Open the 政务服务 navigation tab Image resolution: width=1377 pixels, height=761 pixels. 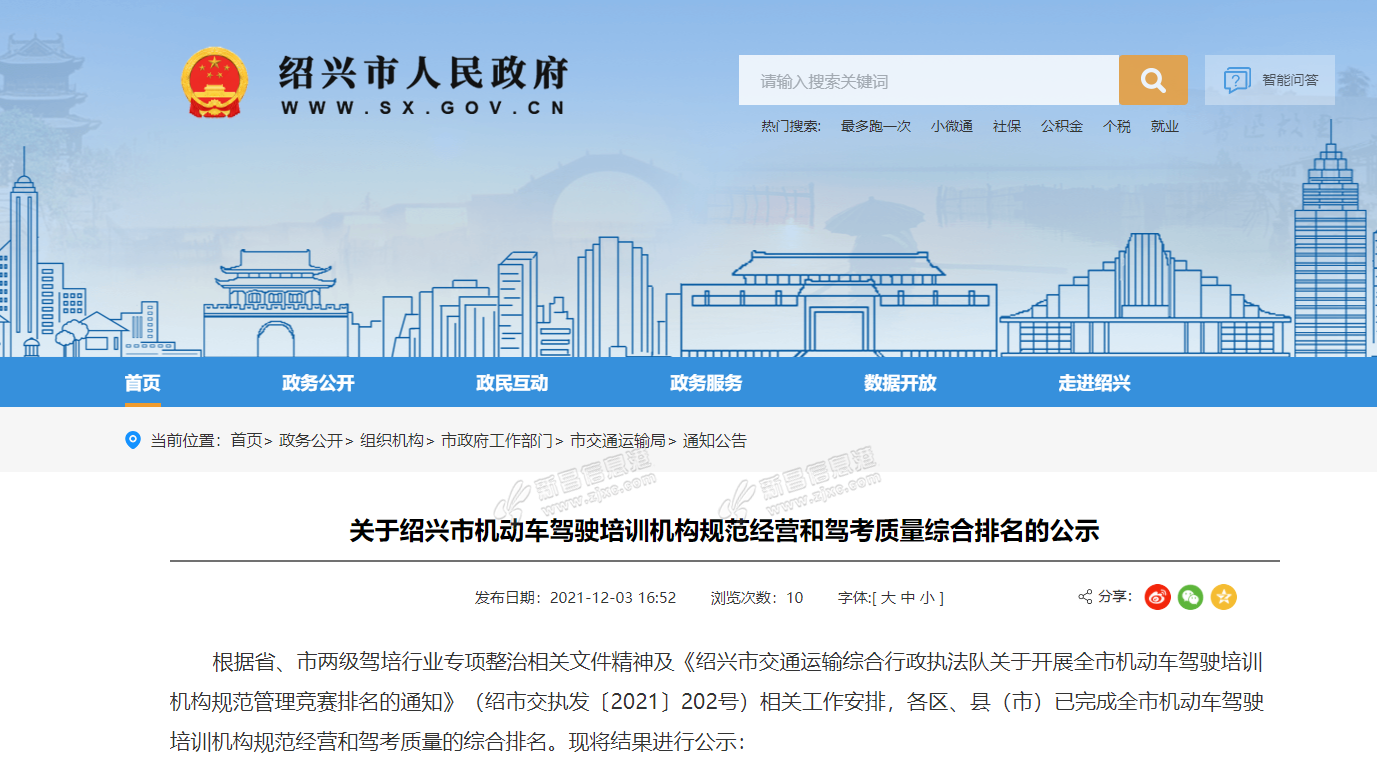coord(706,383)
